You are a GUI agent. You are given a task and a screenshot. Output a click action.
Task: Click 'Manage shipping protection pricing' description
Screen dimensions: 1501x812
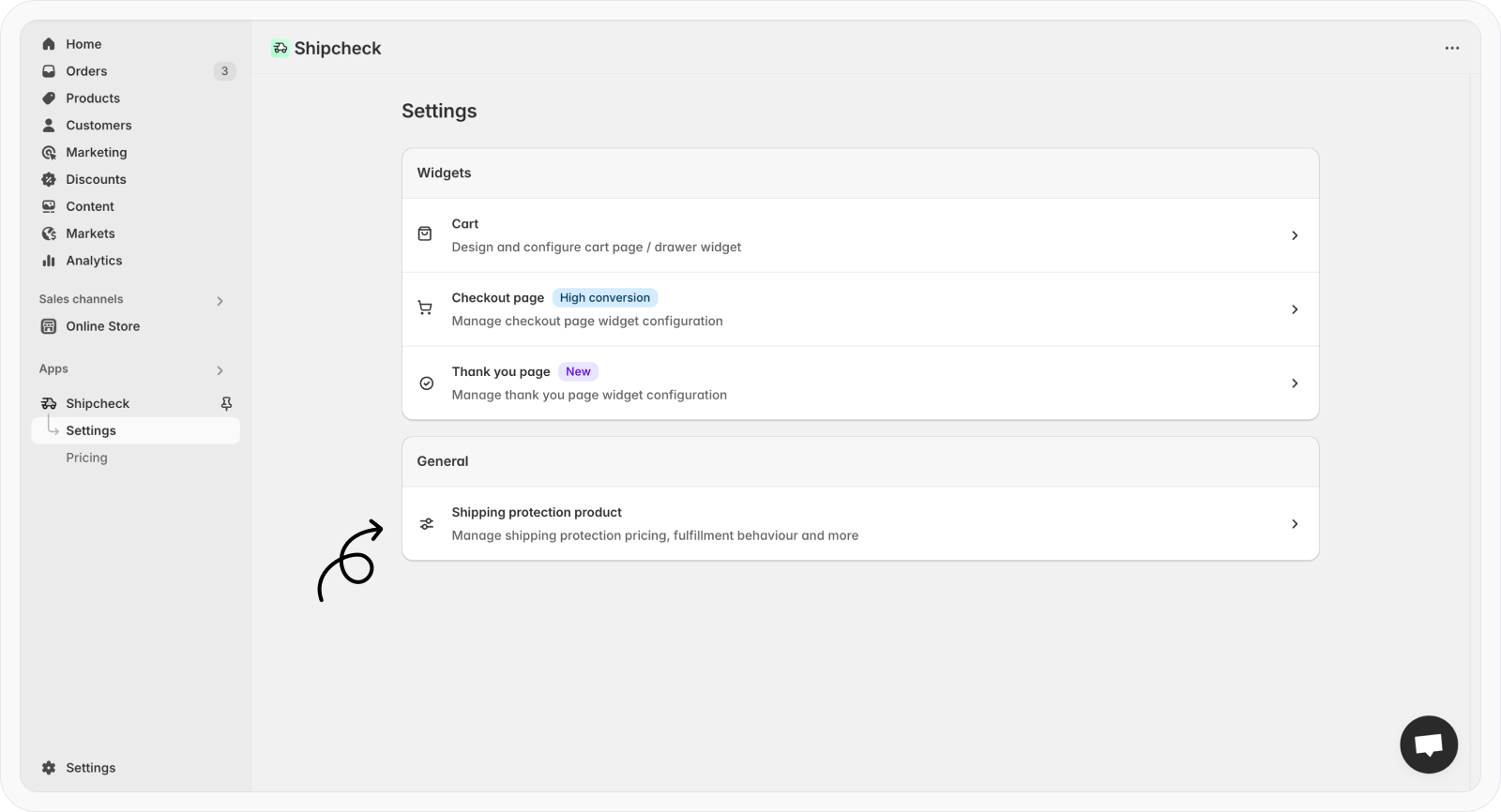655,536
